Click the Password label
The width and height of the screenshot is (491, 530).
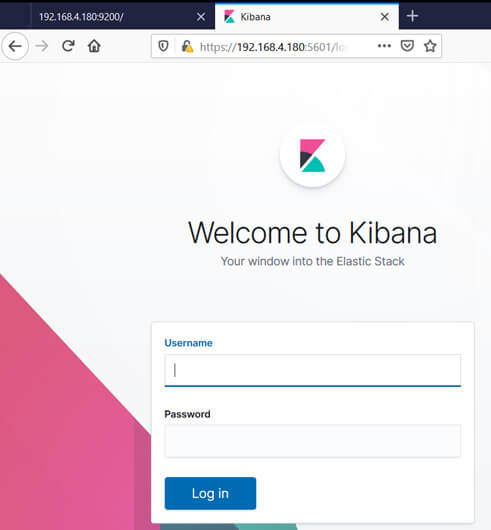pos(187,414)
